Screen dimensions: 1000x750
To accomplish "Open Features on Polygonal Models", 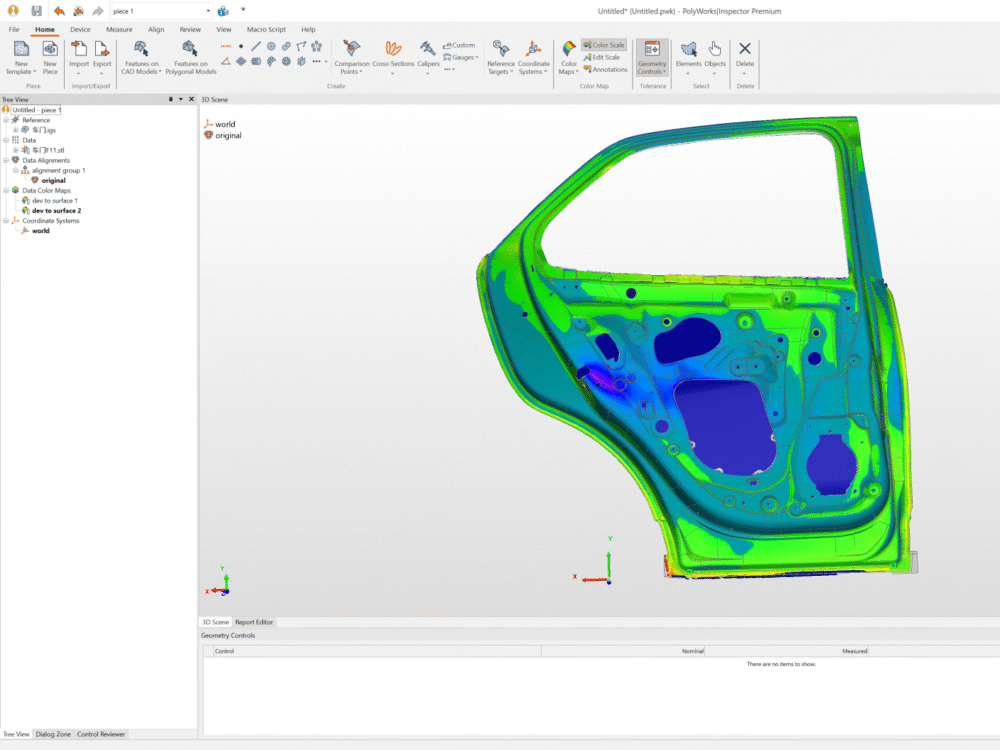I will tap(191, 58).
